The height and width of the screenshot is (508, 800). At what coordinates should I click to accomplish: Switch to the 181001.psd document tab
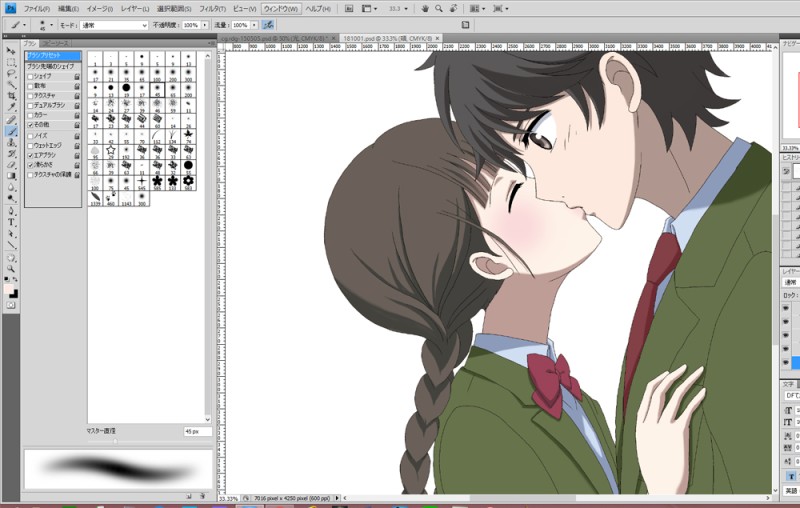[x=387, y=38]
